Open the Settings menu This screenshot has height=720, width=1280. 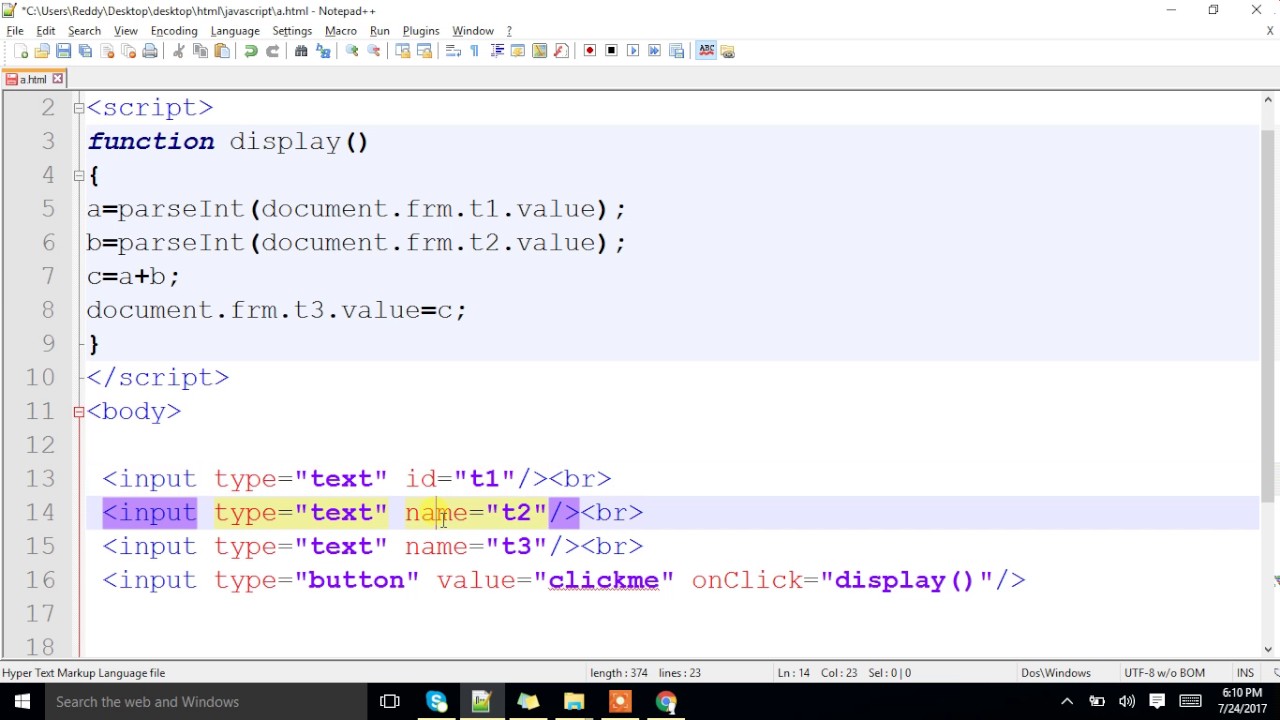[x=292, y=31]
